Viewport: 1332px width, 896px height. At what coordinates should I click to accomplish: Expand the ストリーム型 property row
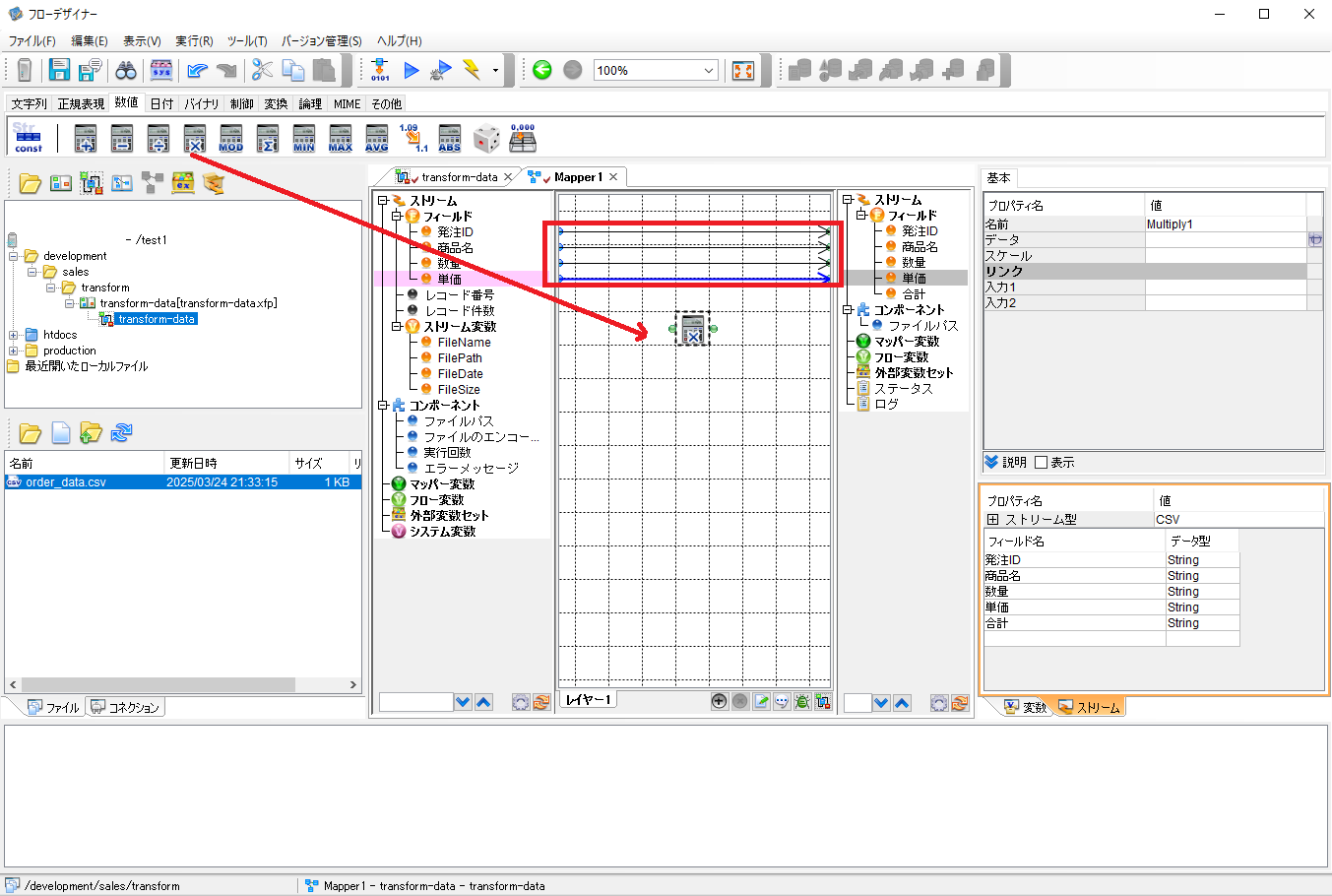tap(993, 520)
